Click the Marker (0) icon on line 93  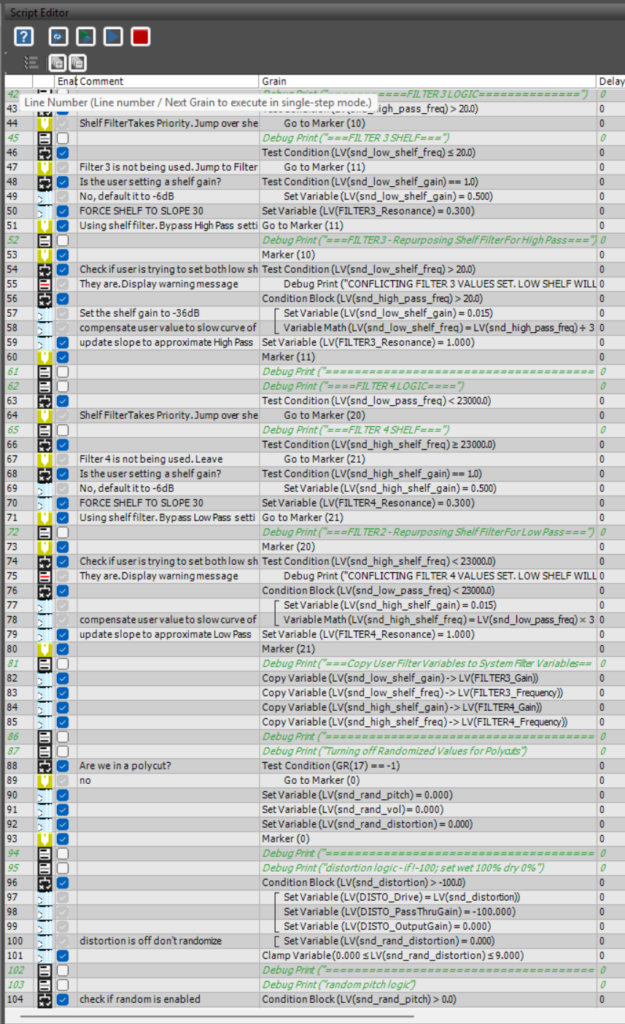[x=44, y=839]
